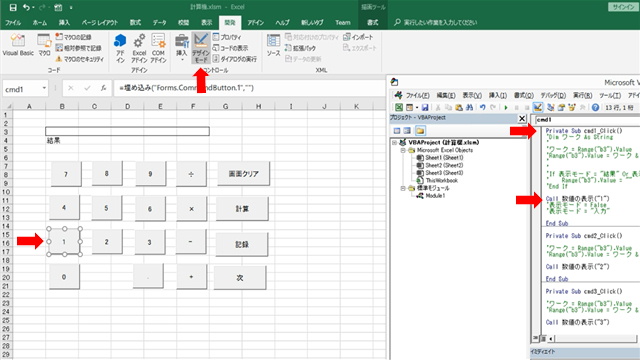Screen dimensions: 640x360
Task: Toggle 相対参照で記録 (relative reference recording)
Action: coord(78,48)
